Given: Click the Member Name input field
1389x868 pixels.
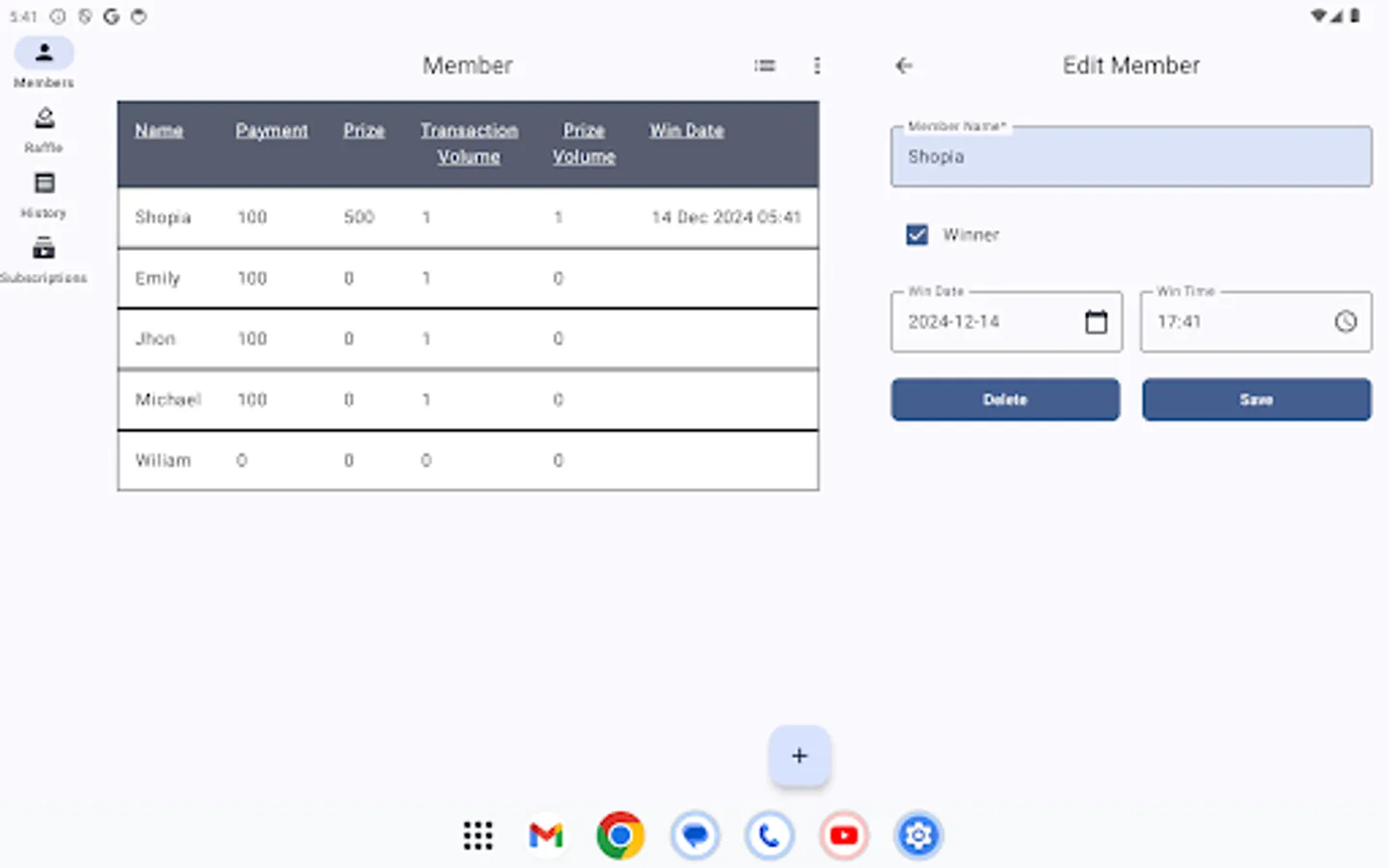Looking at the screenshot, I should click(x=1130, y=156).
